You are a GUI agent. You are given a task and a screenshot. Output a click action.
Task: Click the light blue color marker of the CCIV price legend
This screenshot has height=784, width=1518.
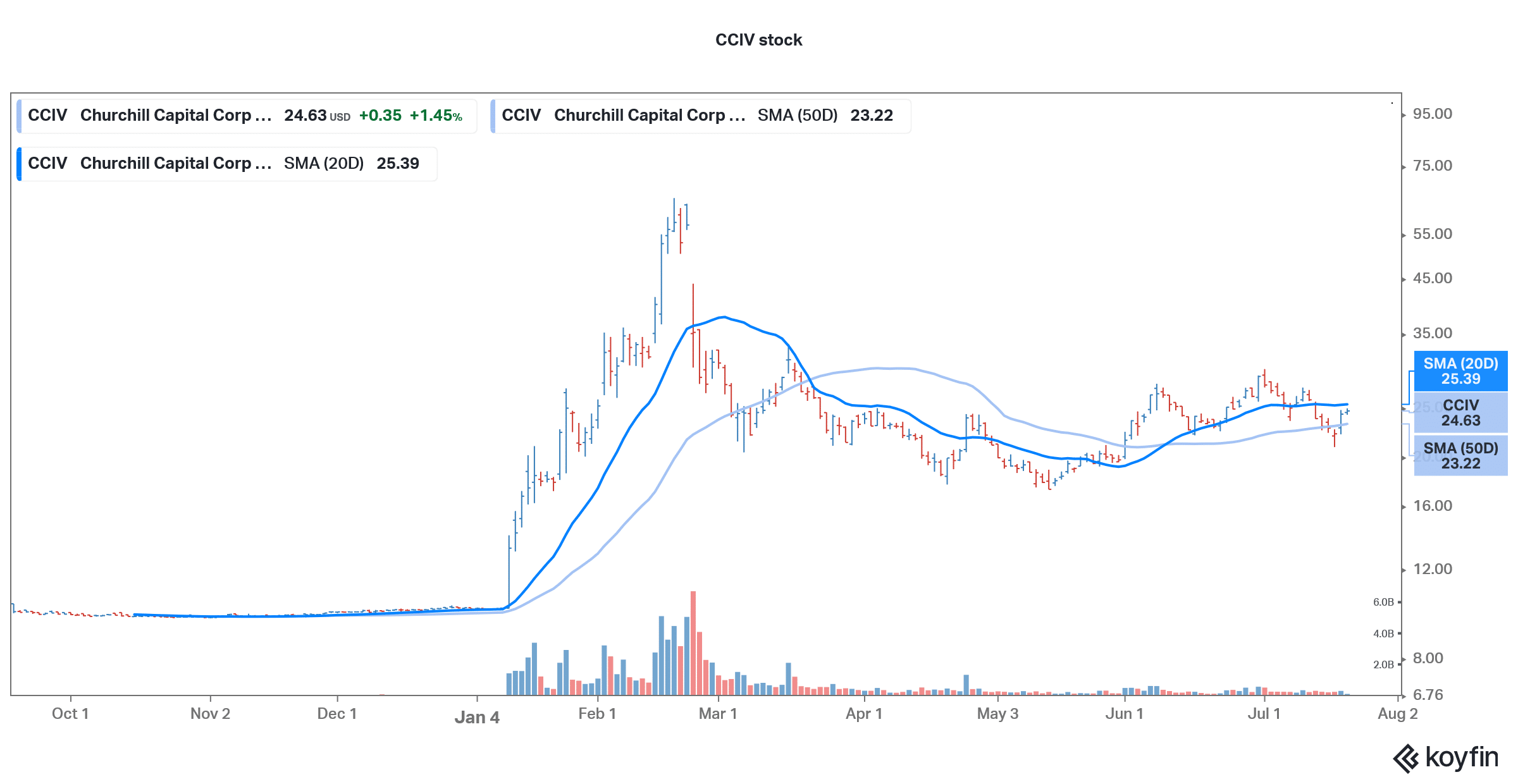19,116
